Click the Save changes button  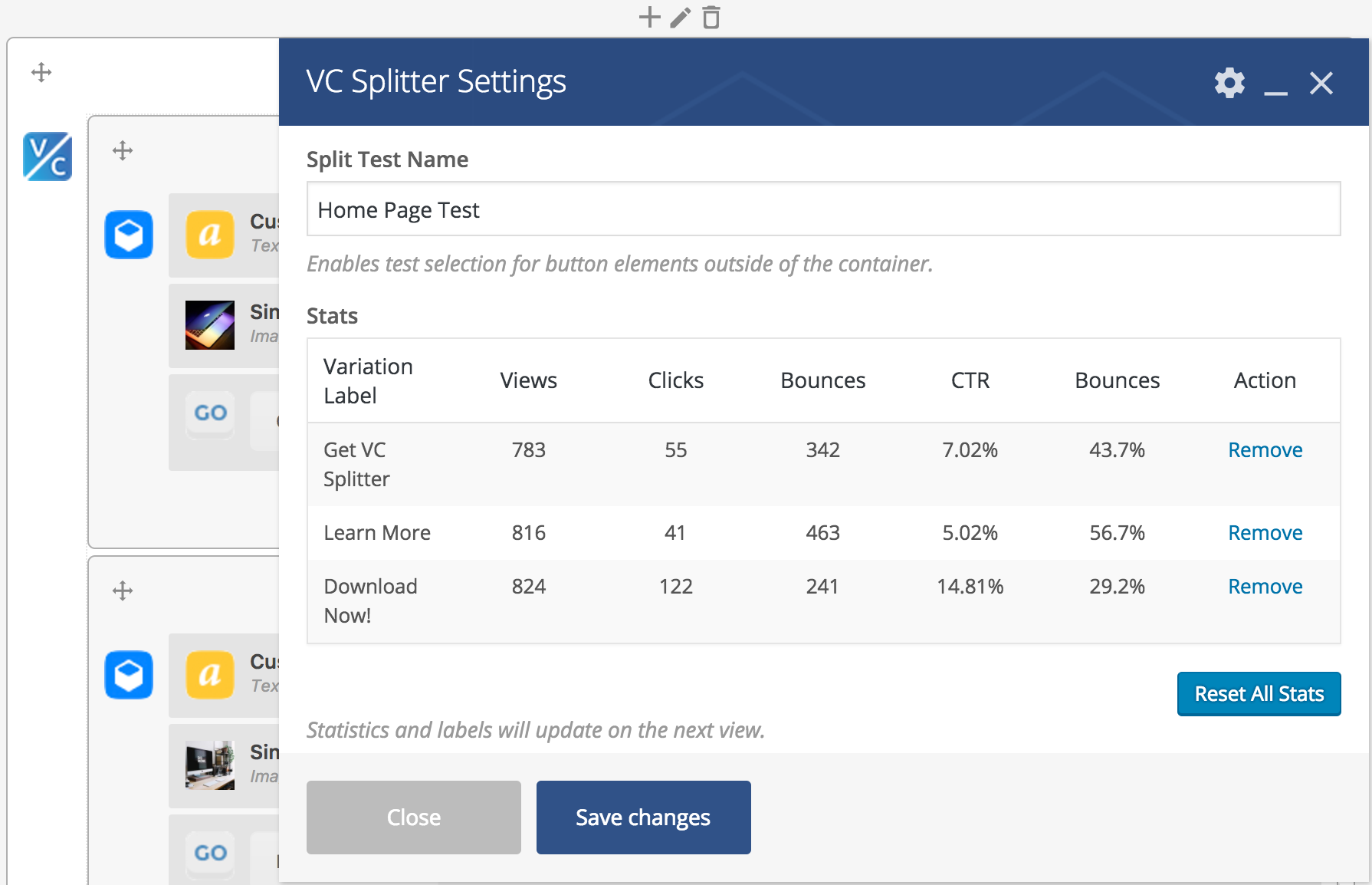644,818
